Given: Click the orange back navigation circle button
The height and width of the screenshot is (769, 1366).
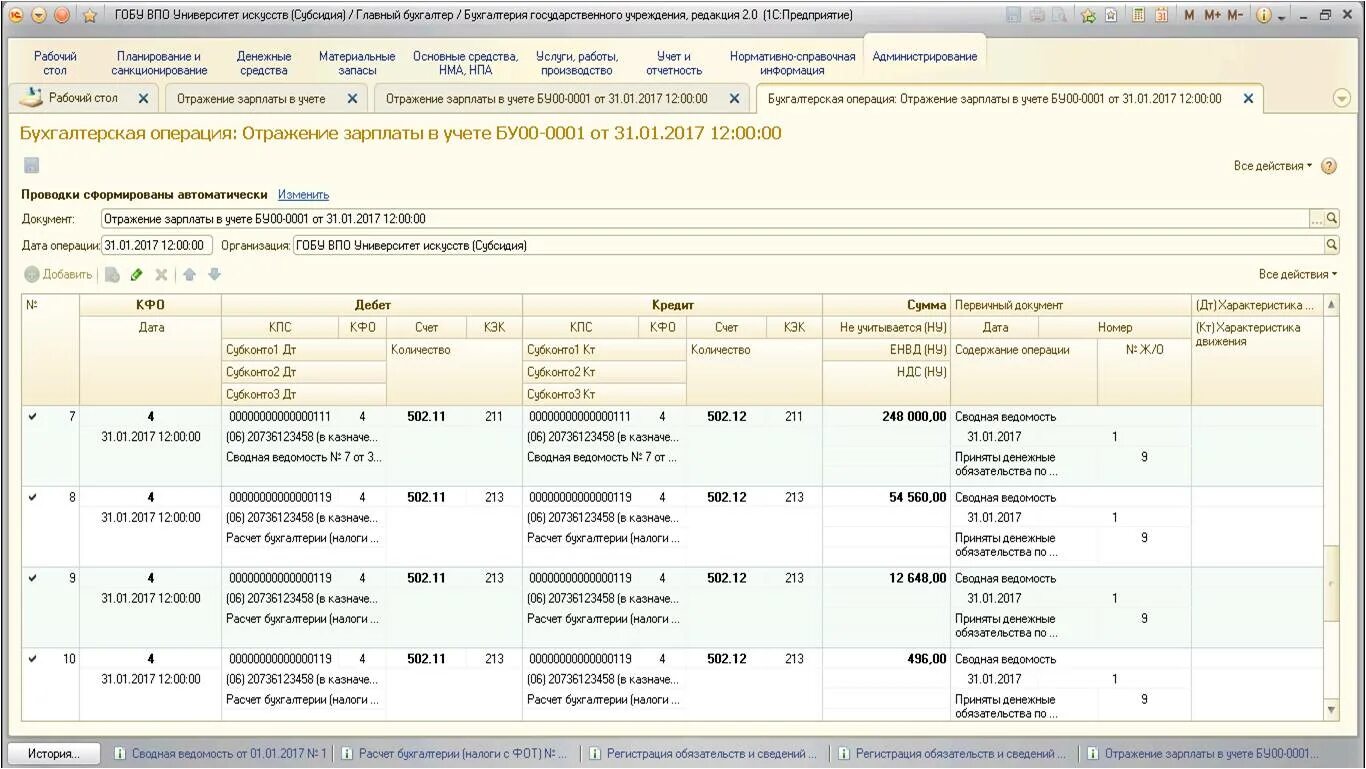Looking at the screenshot, I should coord(62,15).
